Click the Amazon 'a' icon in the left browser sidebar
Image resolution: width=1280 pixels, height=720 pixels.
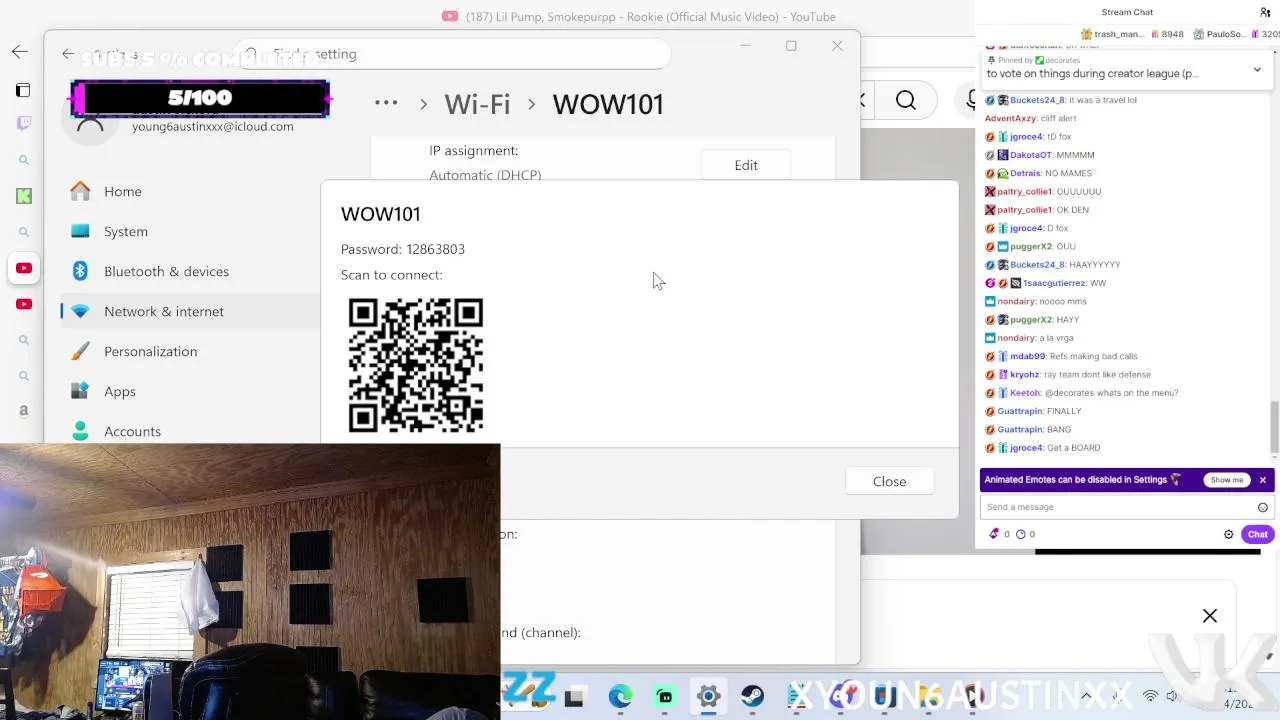pyautogui.click(x=24, y=411)
